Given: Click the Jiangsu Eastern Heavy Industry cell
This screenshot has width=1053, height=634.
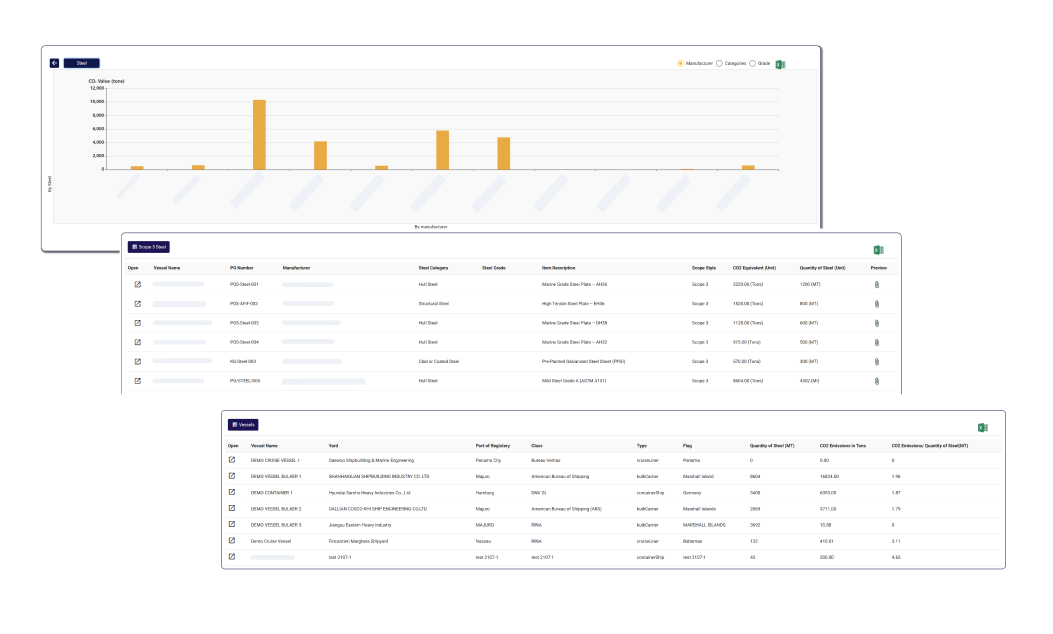Looking at the screenshot, I should click(359, 525).
